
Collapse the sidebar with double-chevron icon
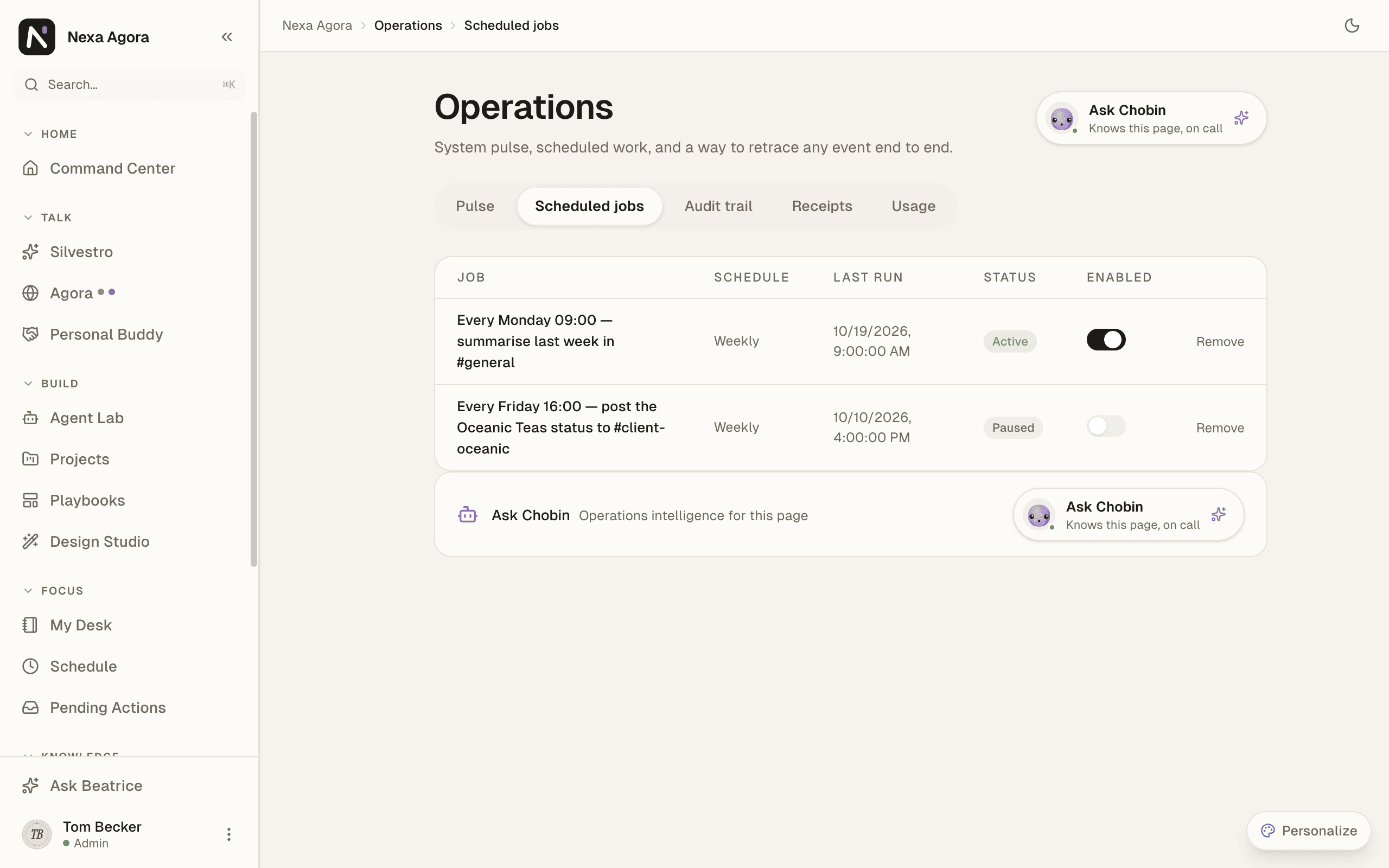point(227,37)
